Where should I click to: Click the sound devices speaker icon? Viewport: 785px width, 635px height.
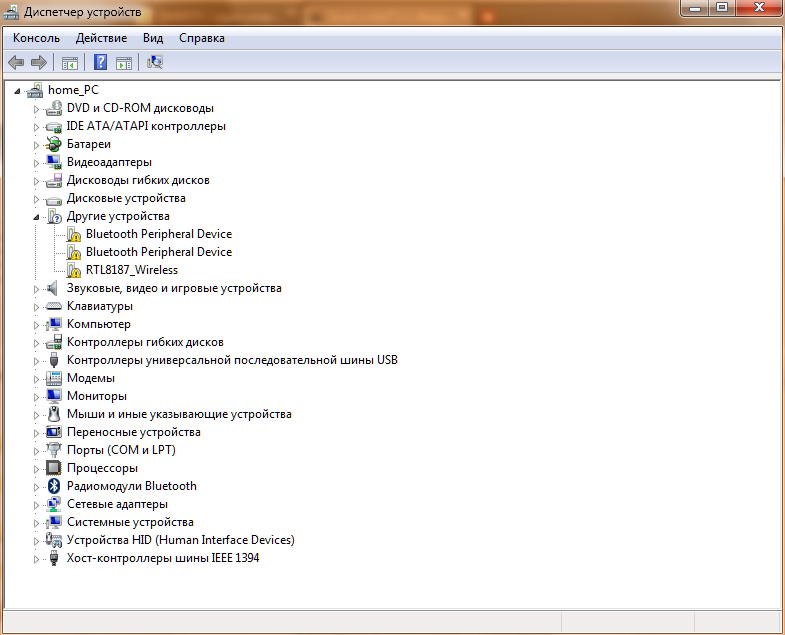(x=53, y=288)
